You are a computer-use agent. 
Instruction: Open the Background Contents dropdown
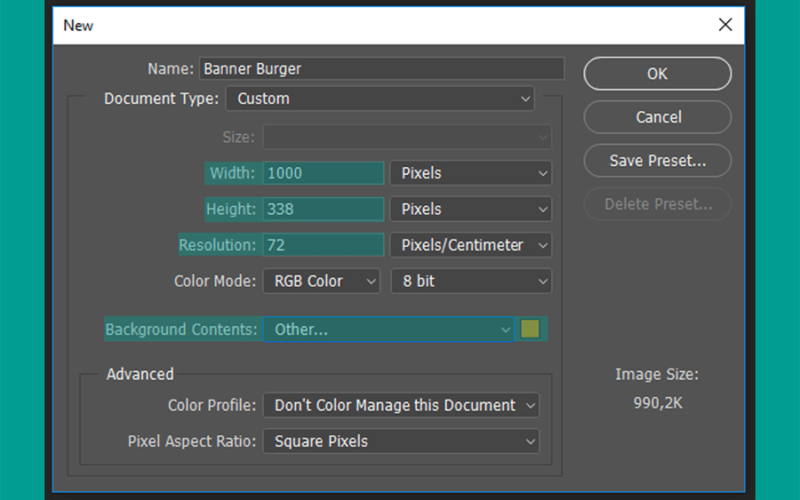pos(389,330)
